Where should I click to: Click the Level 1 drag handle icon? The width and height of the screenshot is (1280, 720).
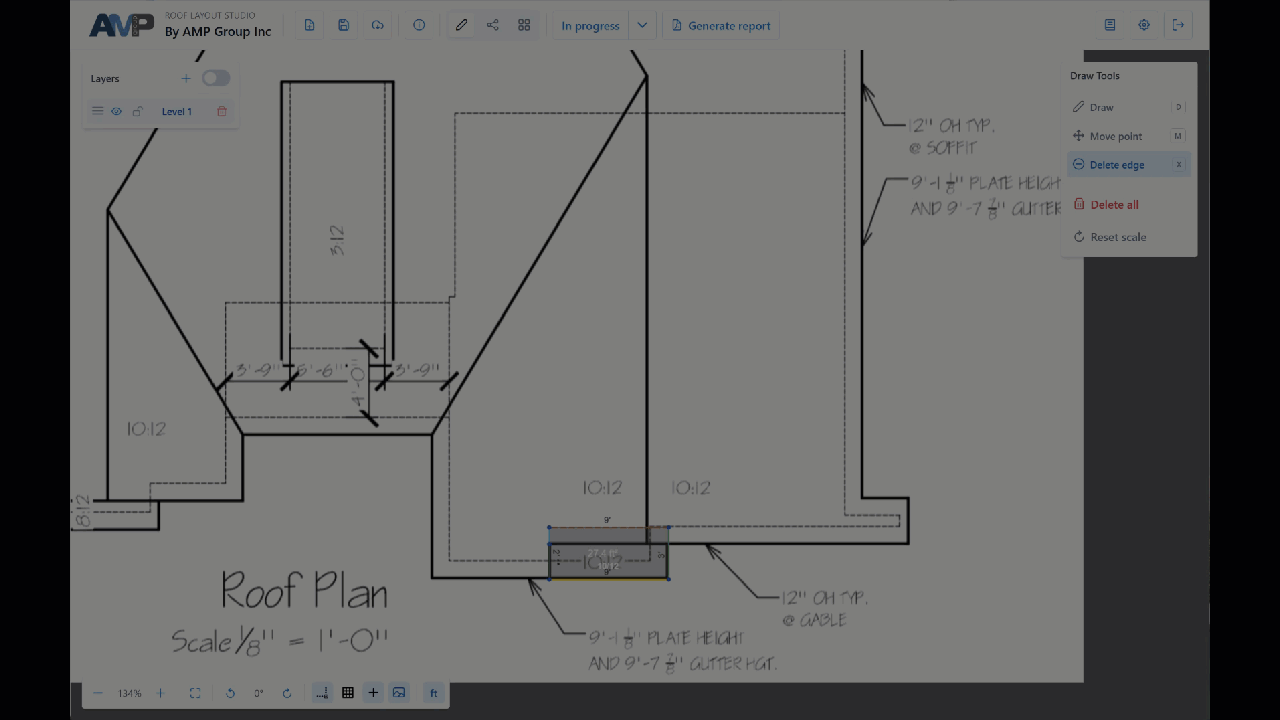point(97,111)
